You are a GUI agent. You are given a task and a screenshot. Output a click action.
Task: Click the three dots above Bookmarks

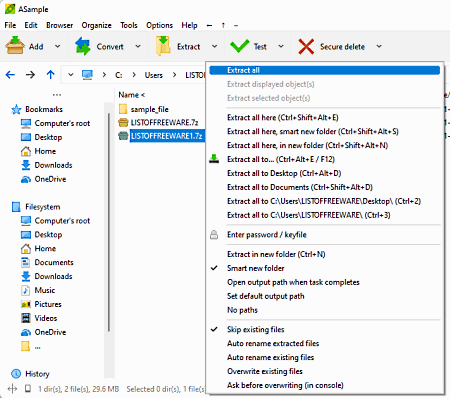pyautogui.click(x=57, y=95)
